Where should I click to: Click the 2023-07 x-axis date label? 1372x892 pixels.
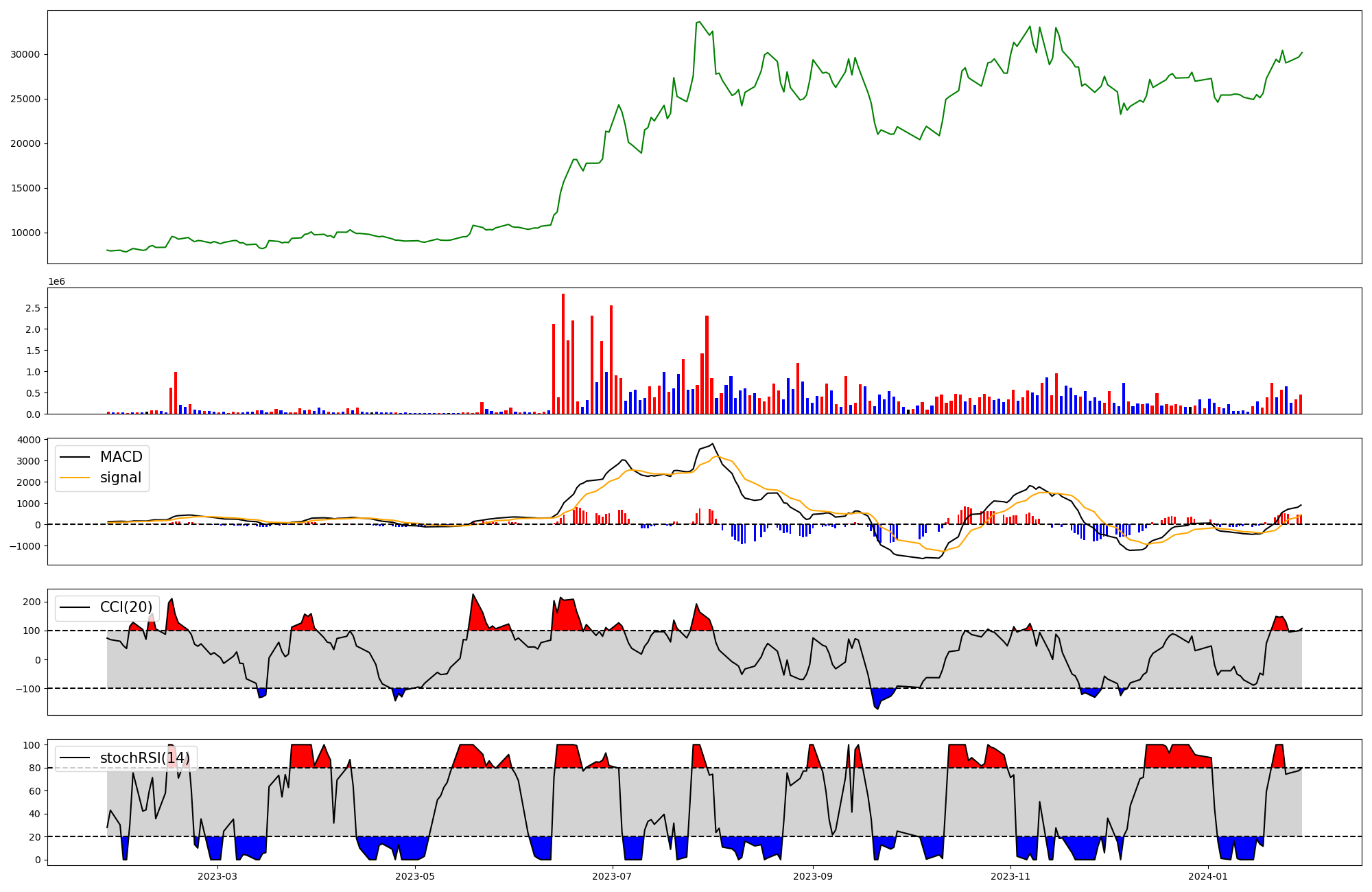coord(611,876)
